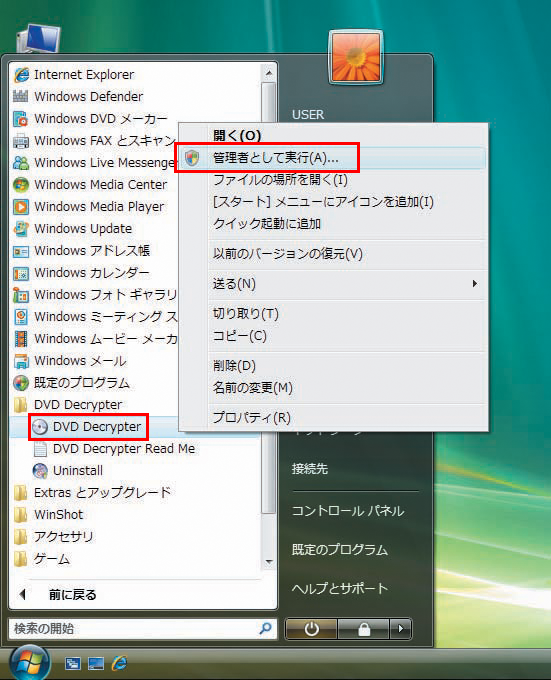Click the Windows Update icon
This screenshot has width=551, height=680.
tap(21, 229)
